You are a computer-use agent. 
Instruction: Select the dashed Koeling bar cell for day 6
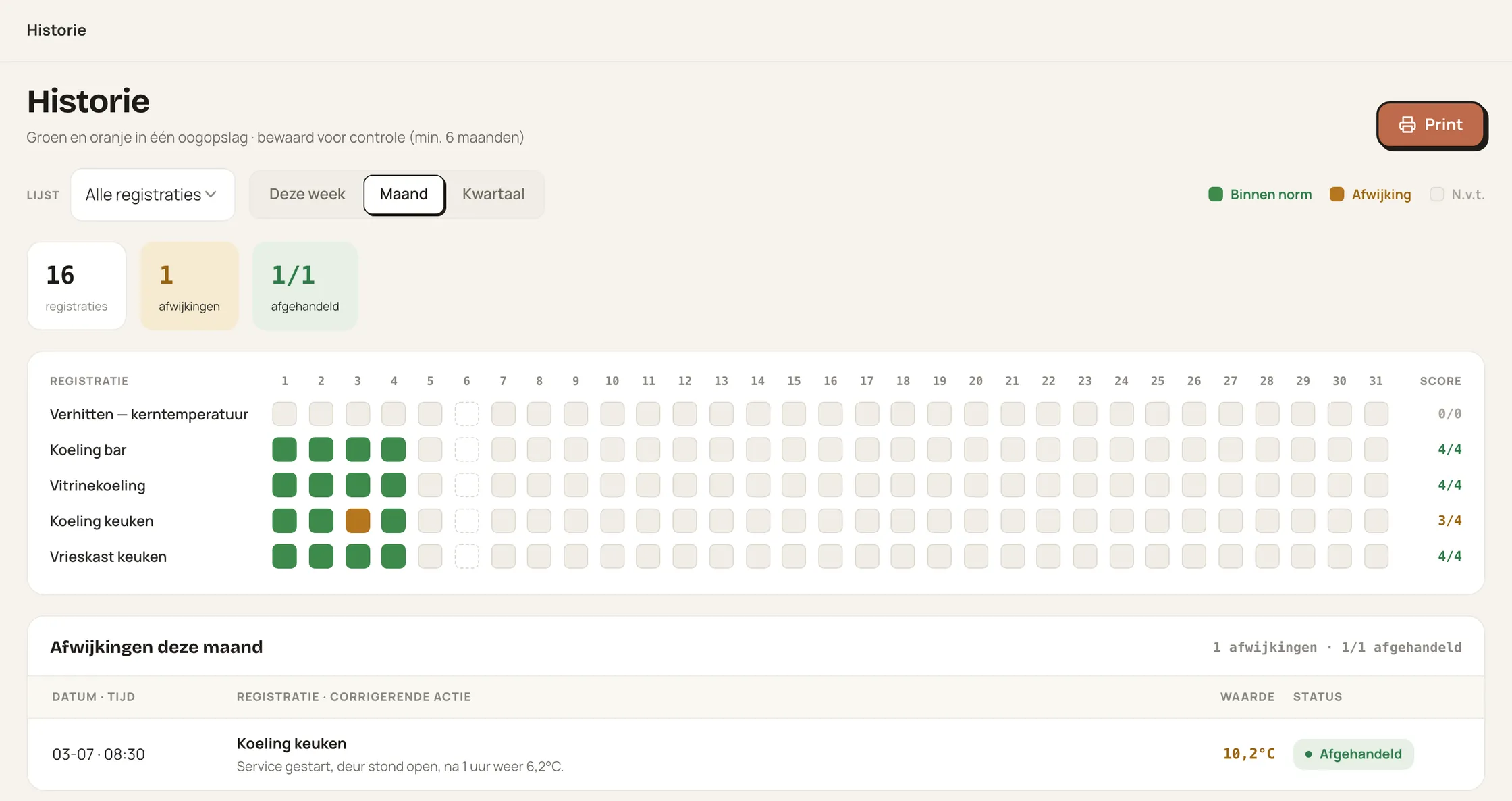466,449
